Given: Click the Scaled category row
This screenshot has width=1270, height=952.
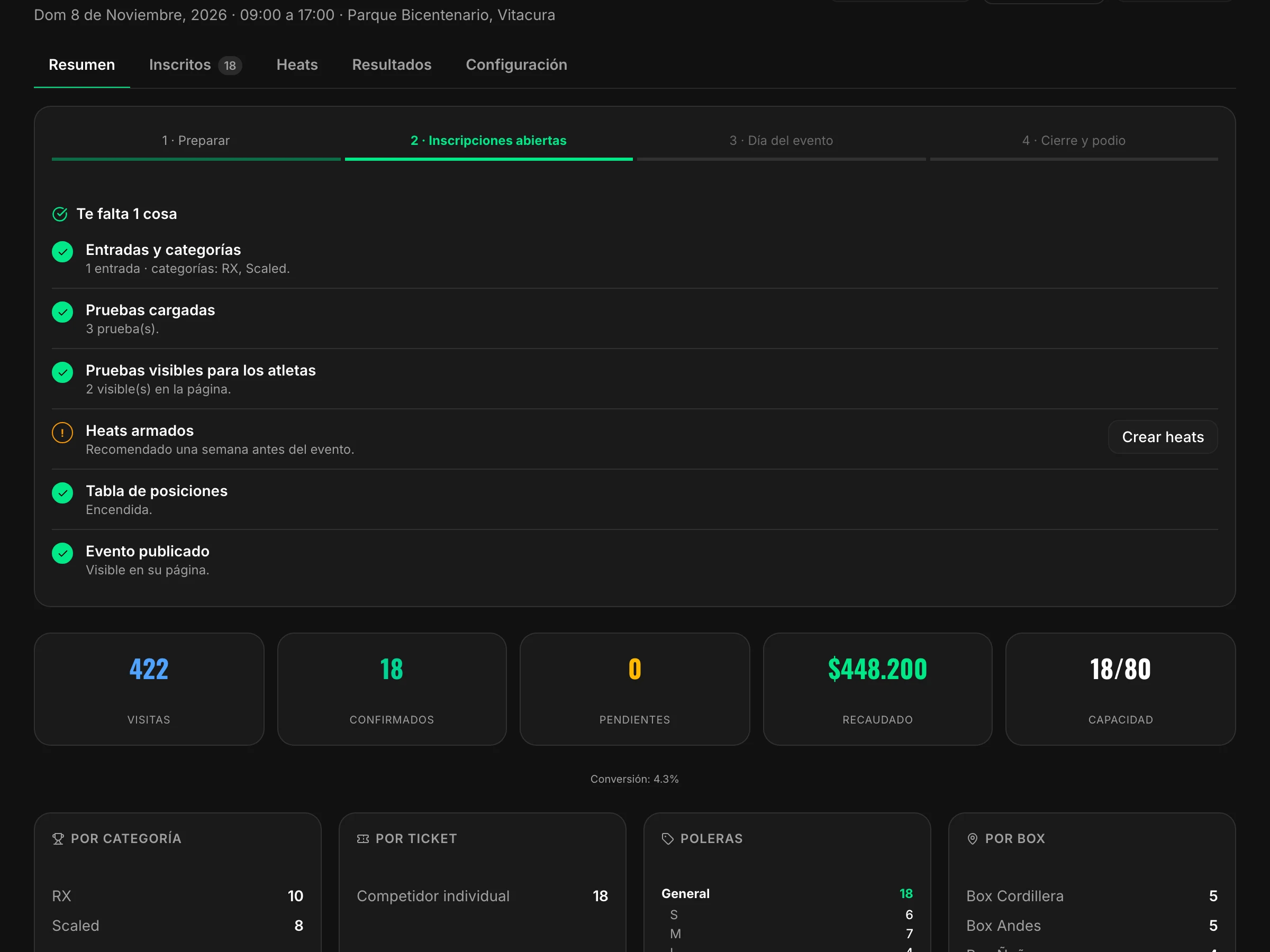Looking at the screenshot, I should tap(177, 926).
